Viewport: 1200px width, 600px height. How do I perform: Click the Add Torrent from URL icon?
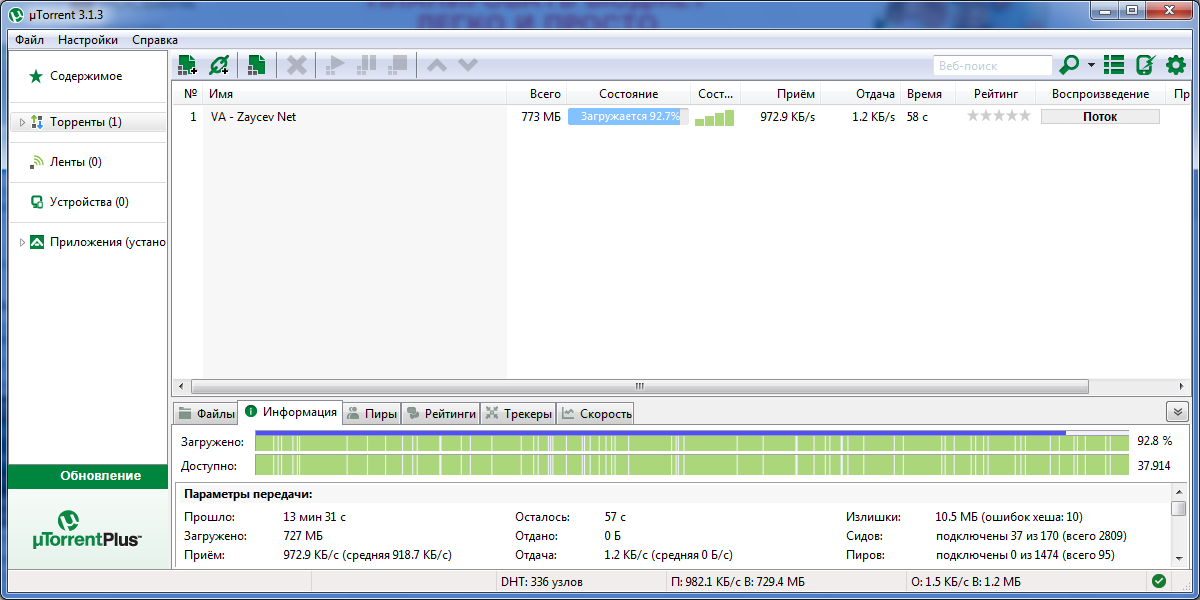pyautogui.click(x=219, y=65)
